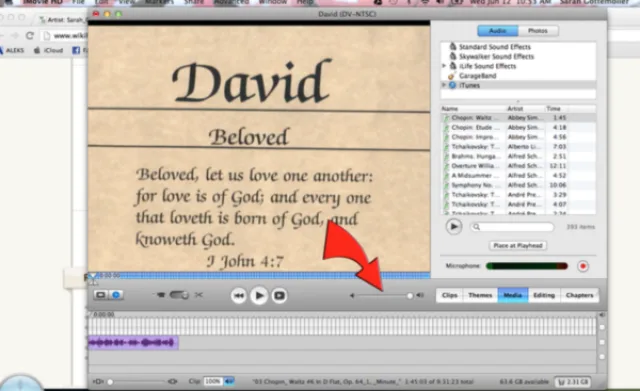This screenshot has width=640, height=391.
Task: Select iLife Sound Effects source
Action: (x=487, y=66)
